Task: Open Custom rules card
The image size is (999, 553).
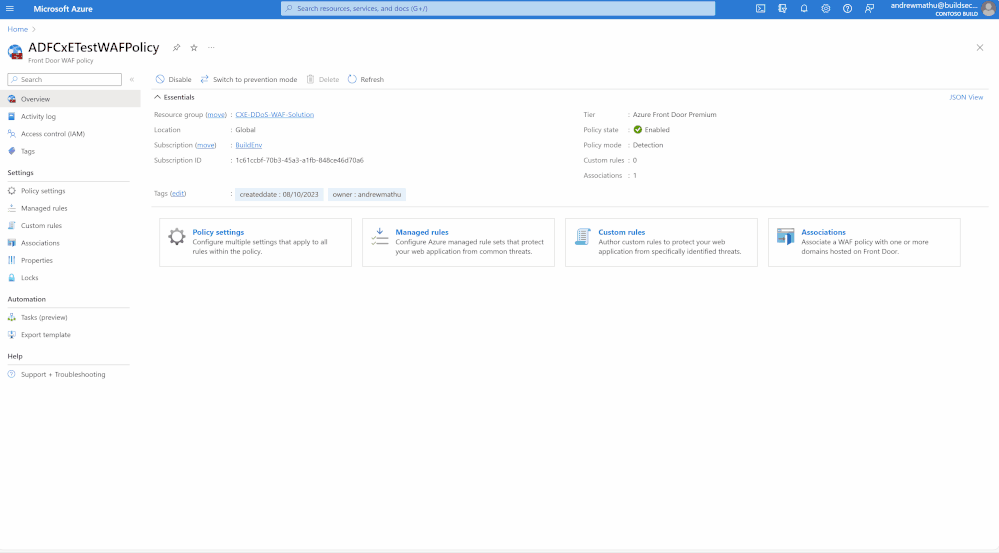Action: 661,242
